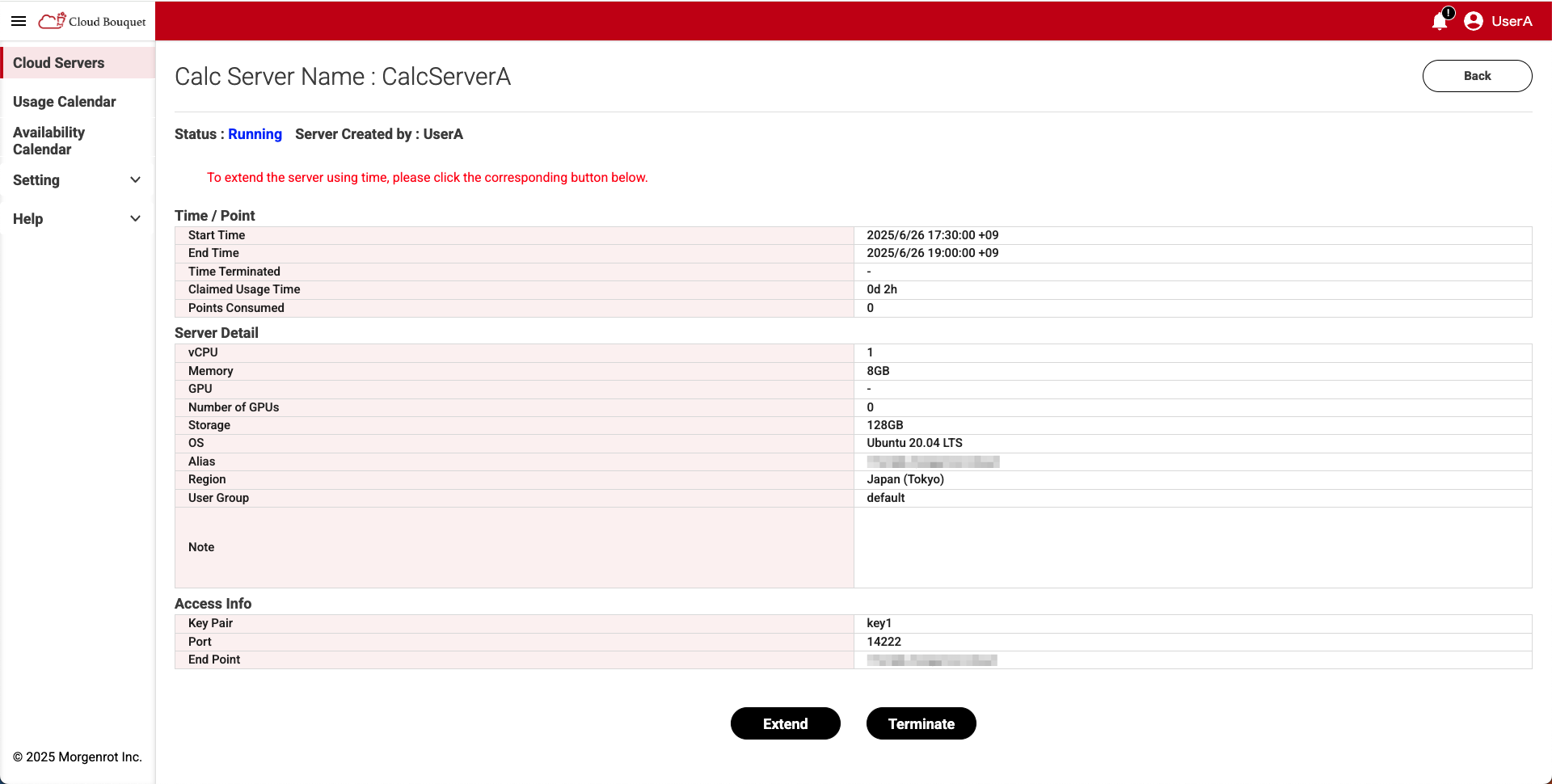This screenshot has width=1552, height=784.
Task: Click the Running status text
Action: coord(255,134)
